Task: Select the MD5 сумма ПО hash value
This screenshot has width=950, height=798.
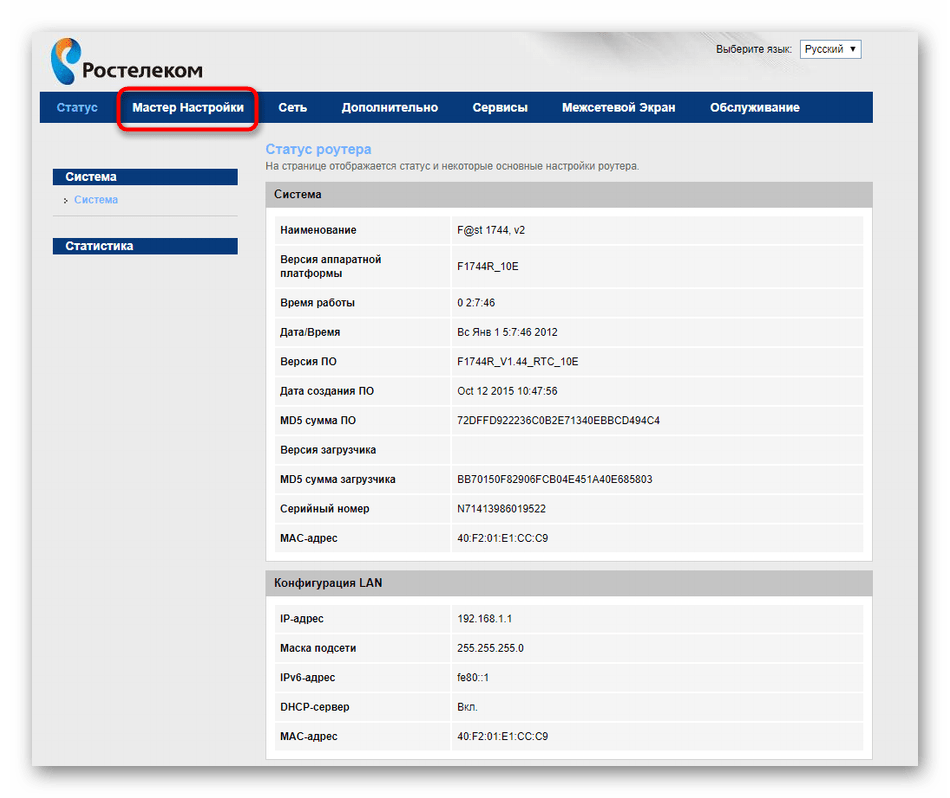Action: click(x=558, y=421)
